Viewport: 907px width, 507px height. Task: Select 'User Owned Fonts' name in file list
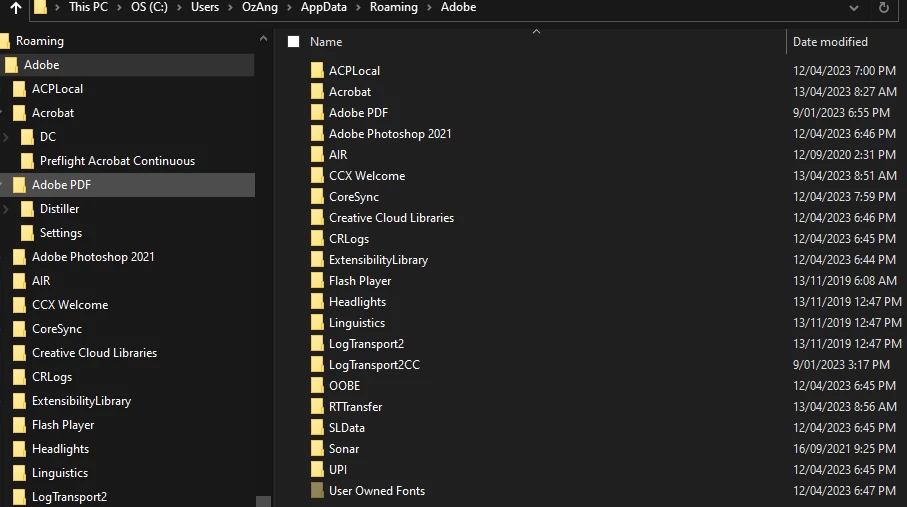tap(377, 491)
